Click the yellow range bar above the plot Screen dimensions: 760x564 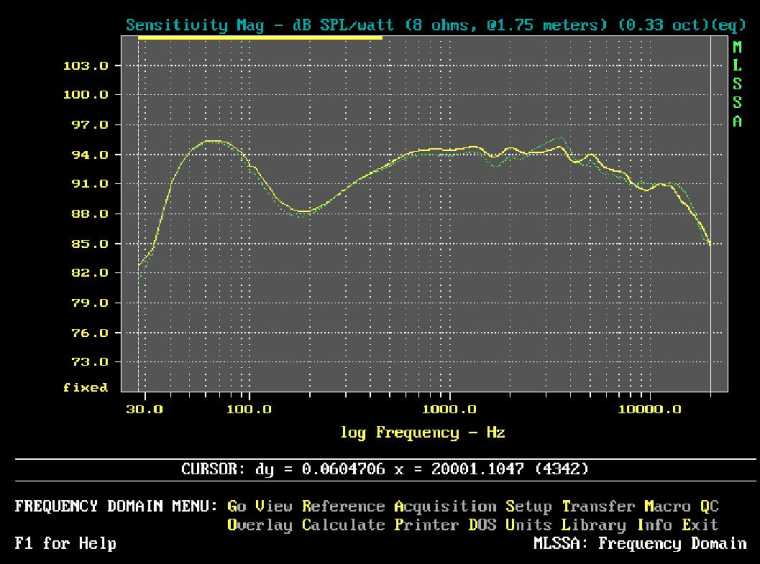click(260, 38)
